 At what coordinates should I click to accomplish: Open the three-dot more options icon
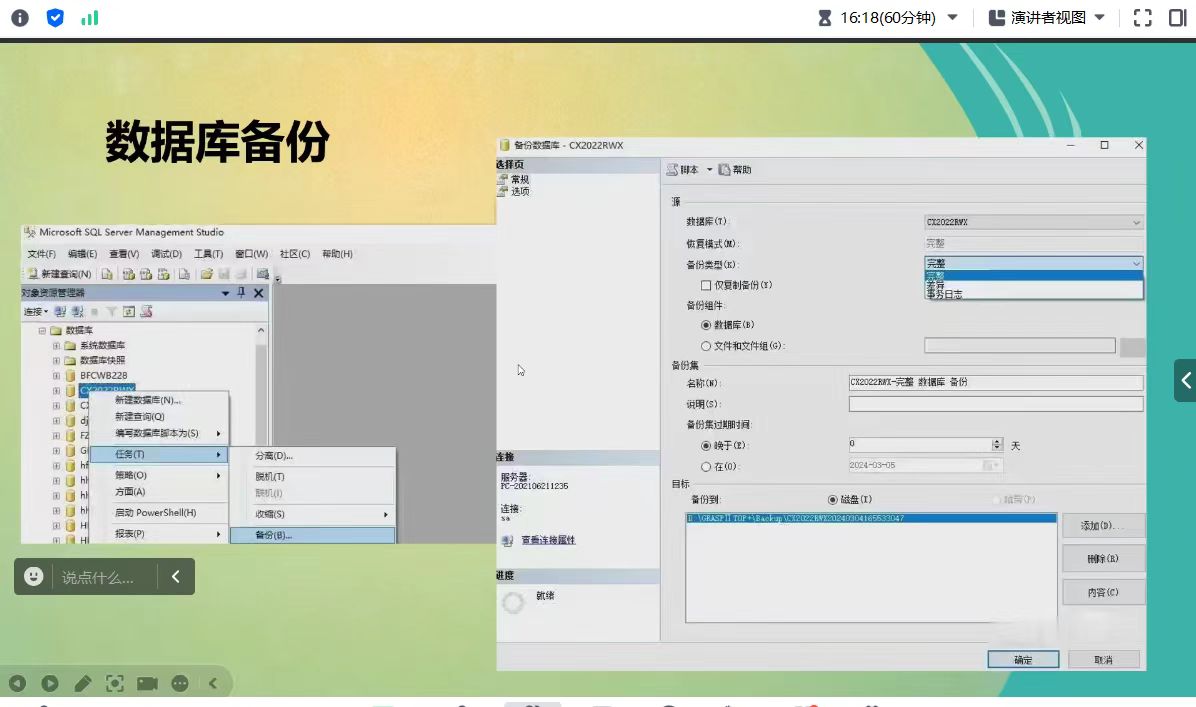coord(180,683)
